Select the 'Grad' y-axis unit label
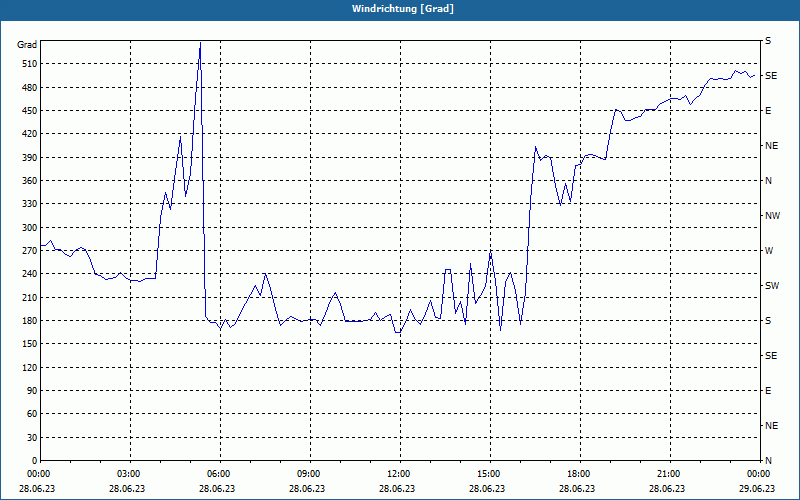The height and width of the screenshot is (500, 800). tap(27, 45)
